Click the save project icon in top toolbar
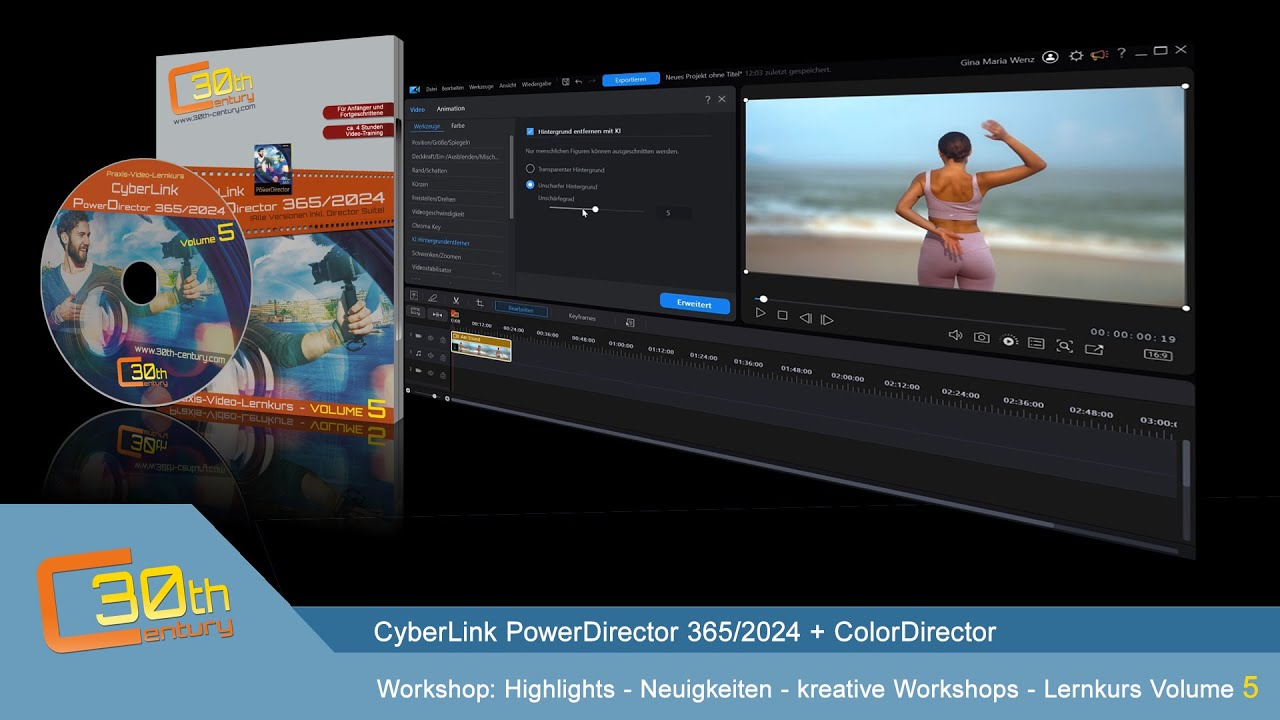Image resolution: width=1280 pixels, height=720 pixels. pos(565,82)
